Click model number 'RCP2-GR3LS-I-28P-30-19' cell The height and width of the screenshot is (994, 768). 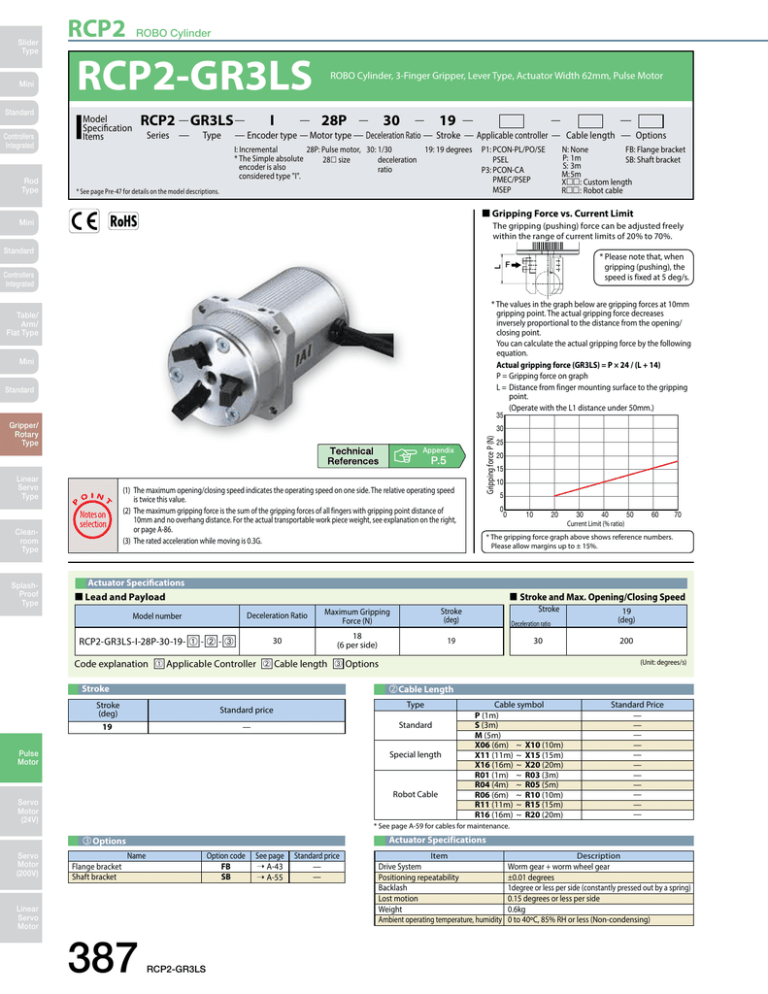tap(157, 641)
